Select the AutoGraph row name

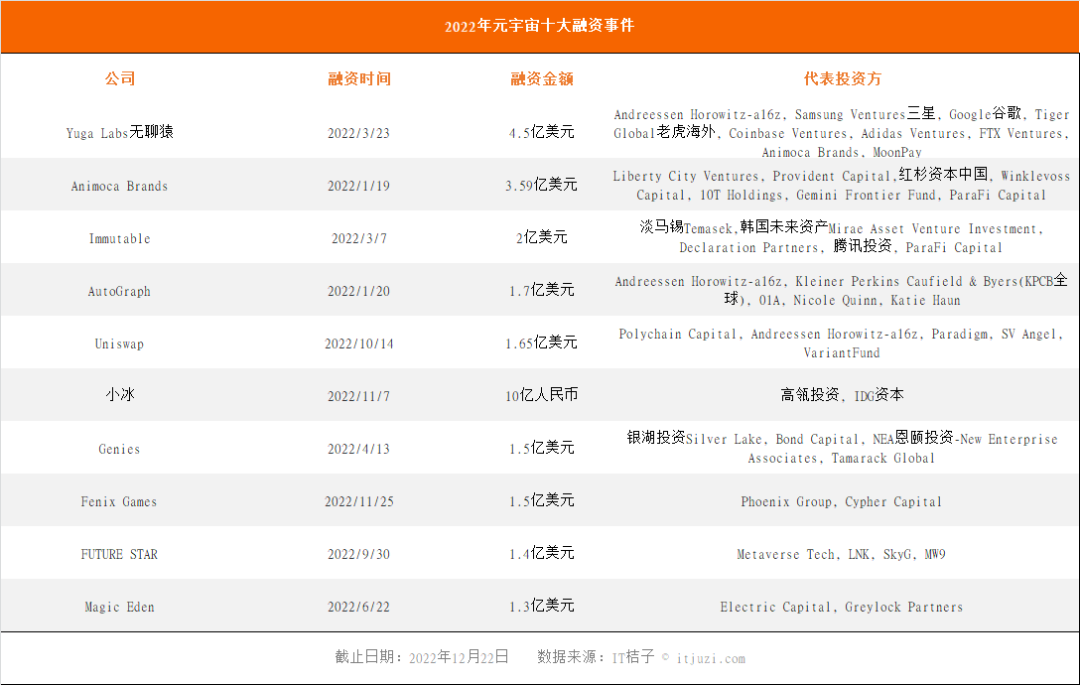tap(119, 291)
